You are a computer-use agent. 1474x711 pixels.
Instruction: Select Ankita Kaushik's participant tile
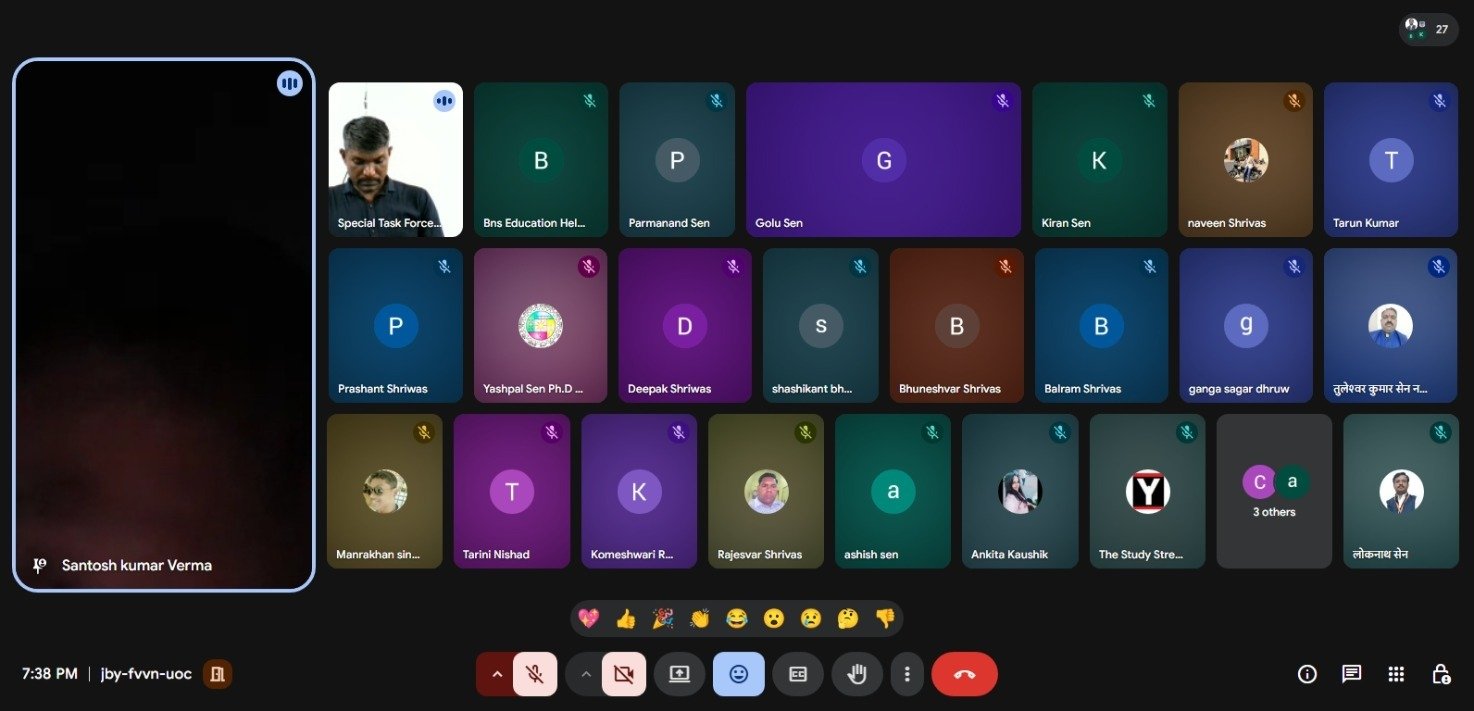[x=1019, y=492]
